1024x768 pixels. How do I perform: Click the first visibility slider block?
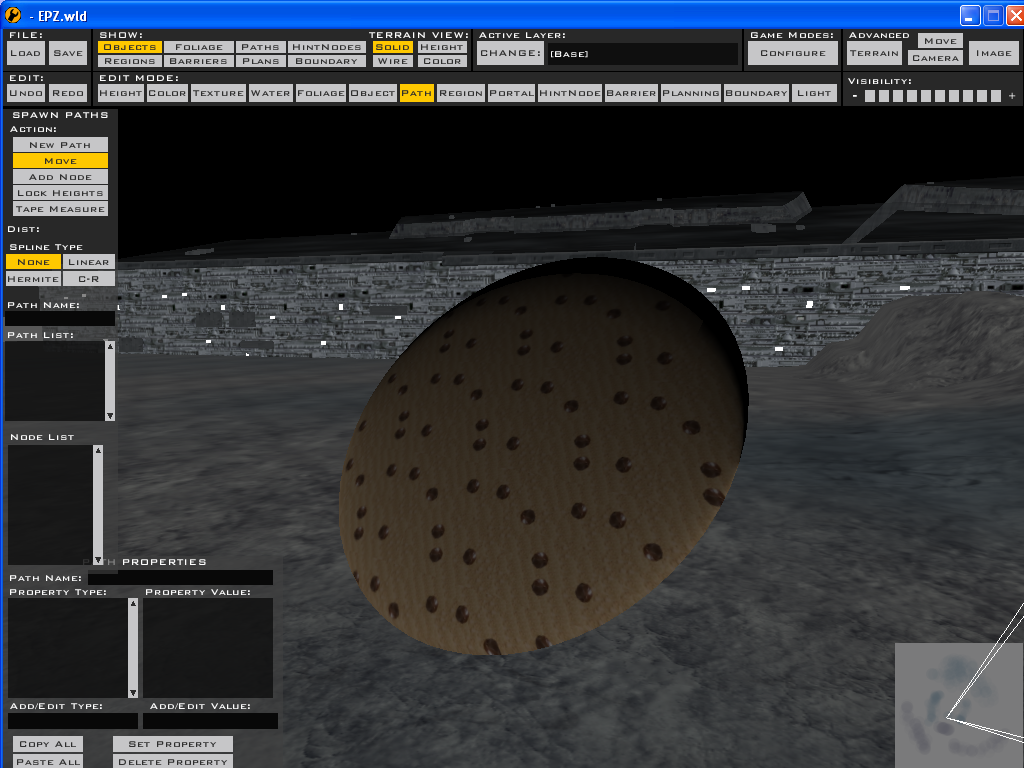click(x=870, y=96)
